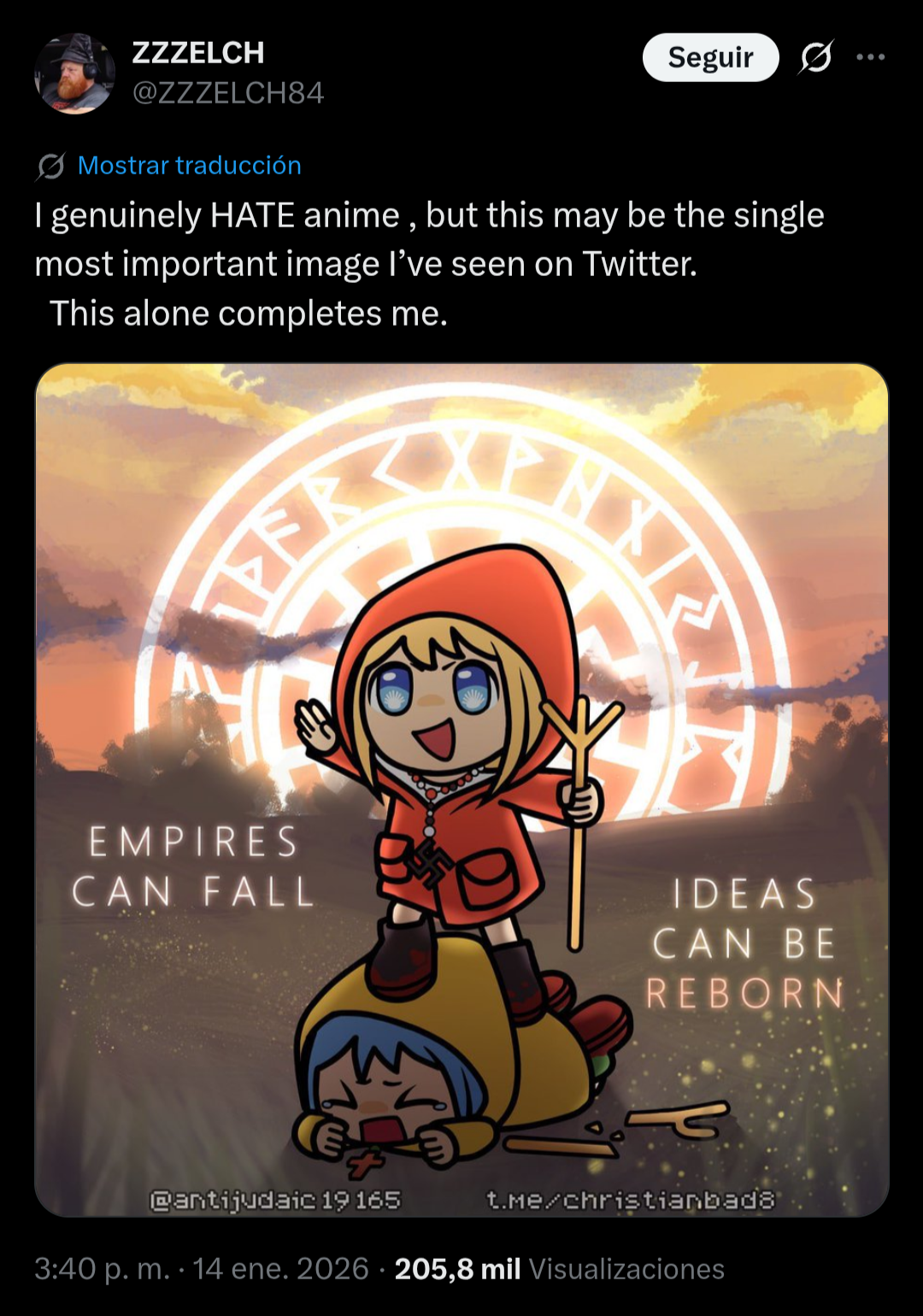Click the Grok icon before Mostrar traducción
Viewport: 923px width, 1316px height.
pyautogui.click(x=50, y=166)
